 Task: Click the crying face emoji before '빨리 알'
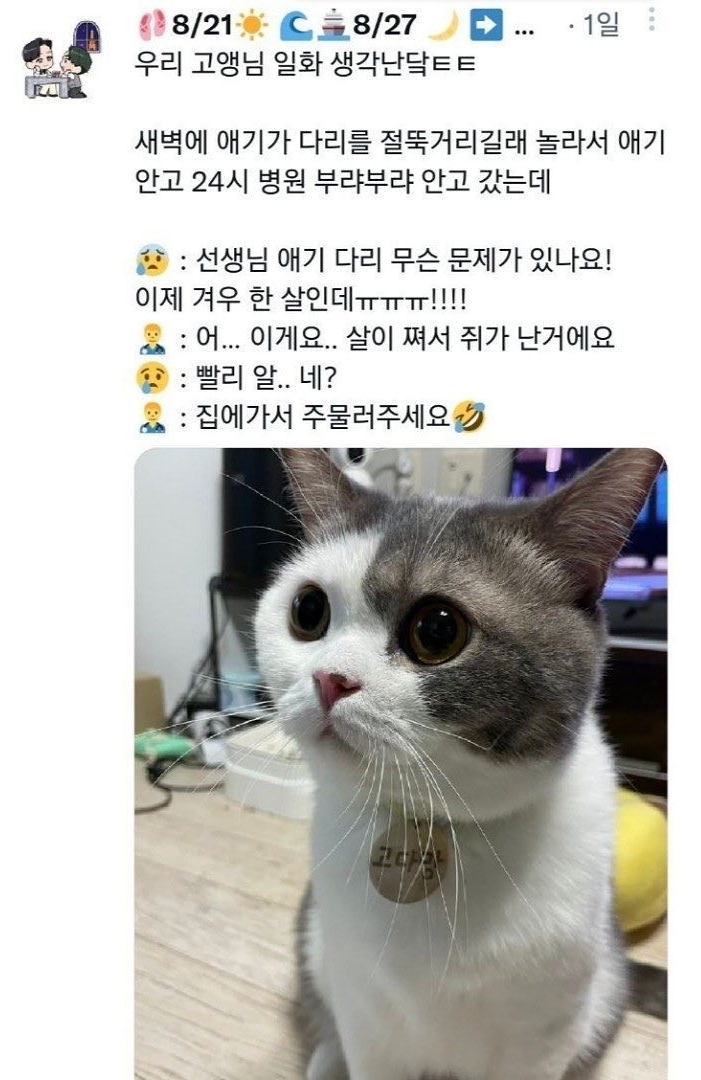click(152, 377)
